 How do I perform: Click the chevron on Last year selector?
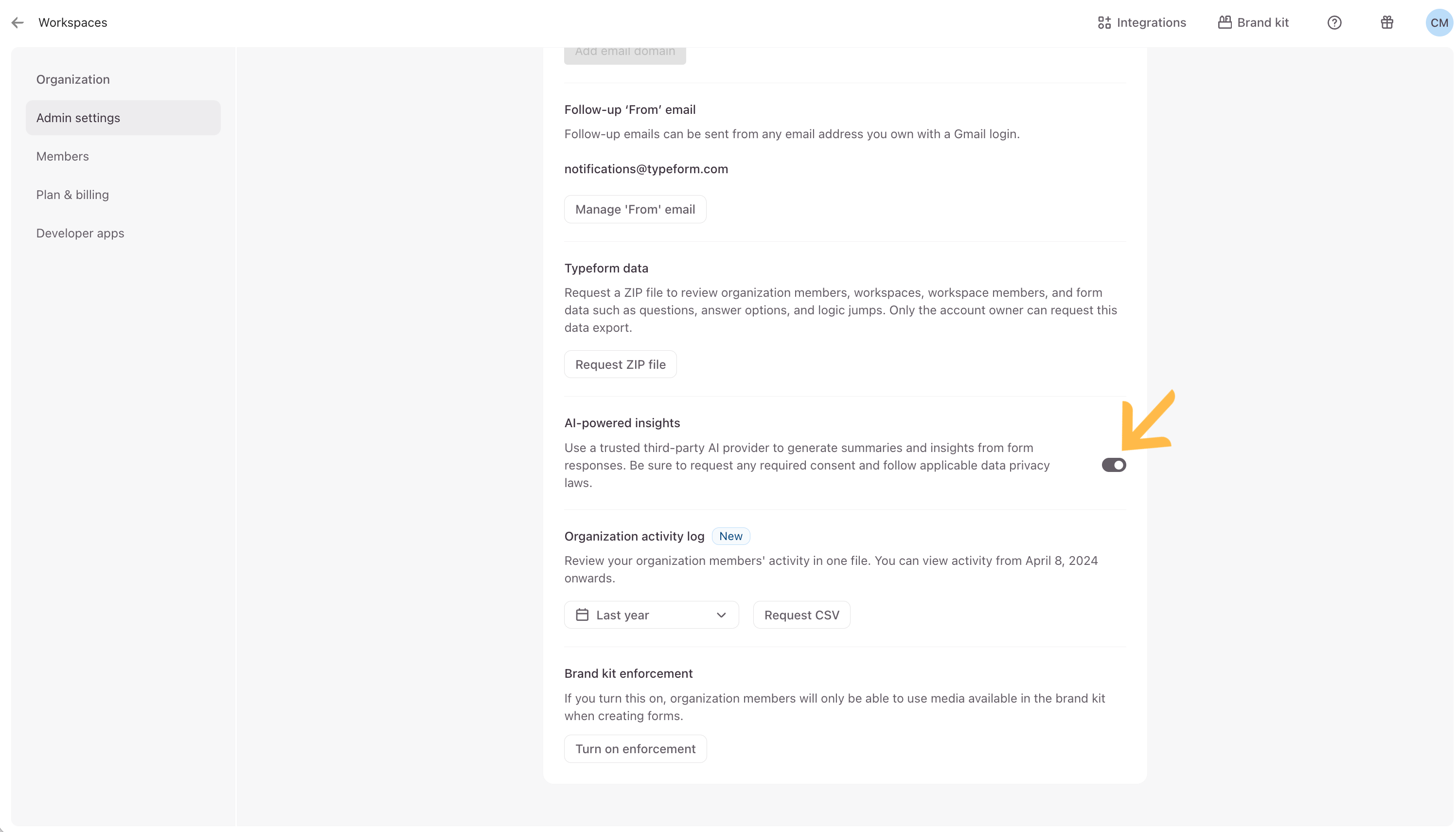[x=721, y=615]
